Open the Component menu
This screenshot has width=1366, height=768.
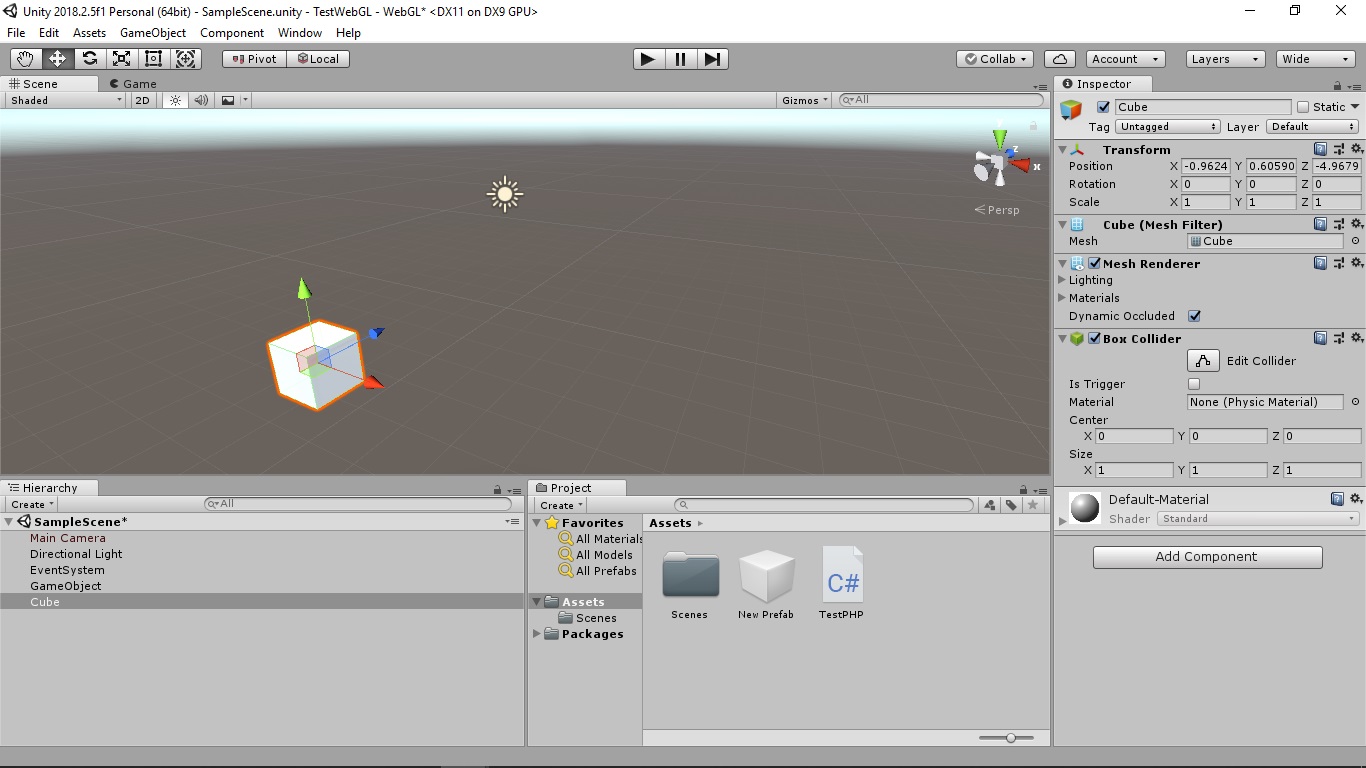(x=232, y=32)
